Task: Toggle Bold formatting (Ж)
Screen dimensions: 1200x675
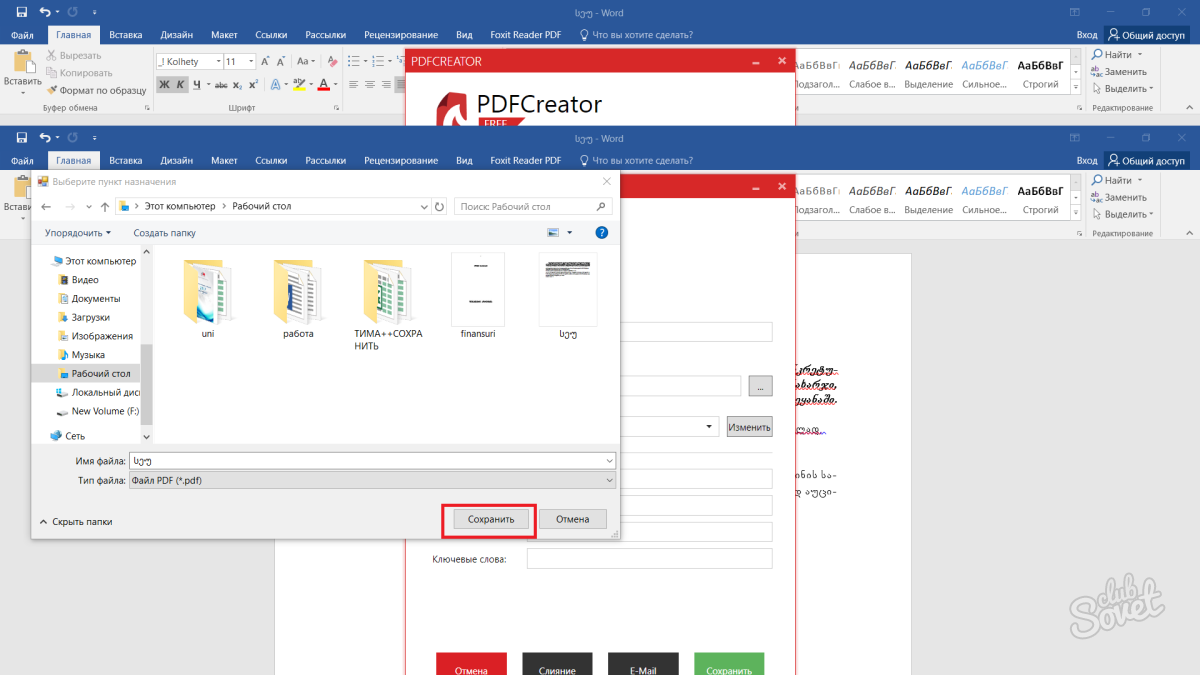Action: (x=164, y=85)
